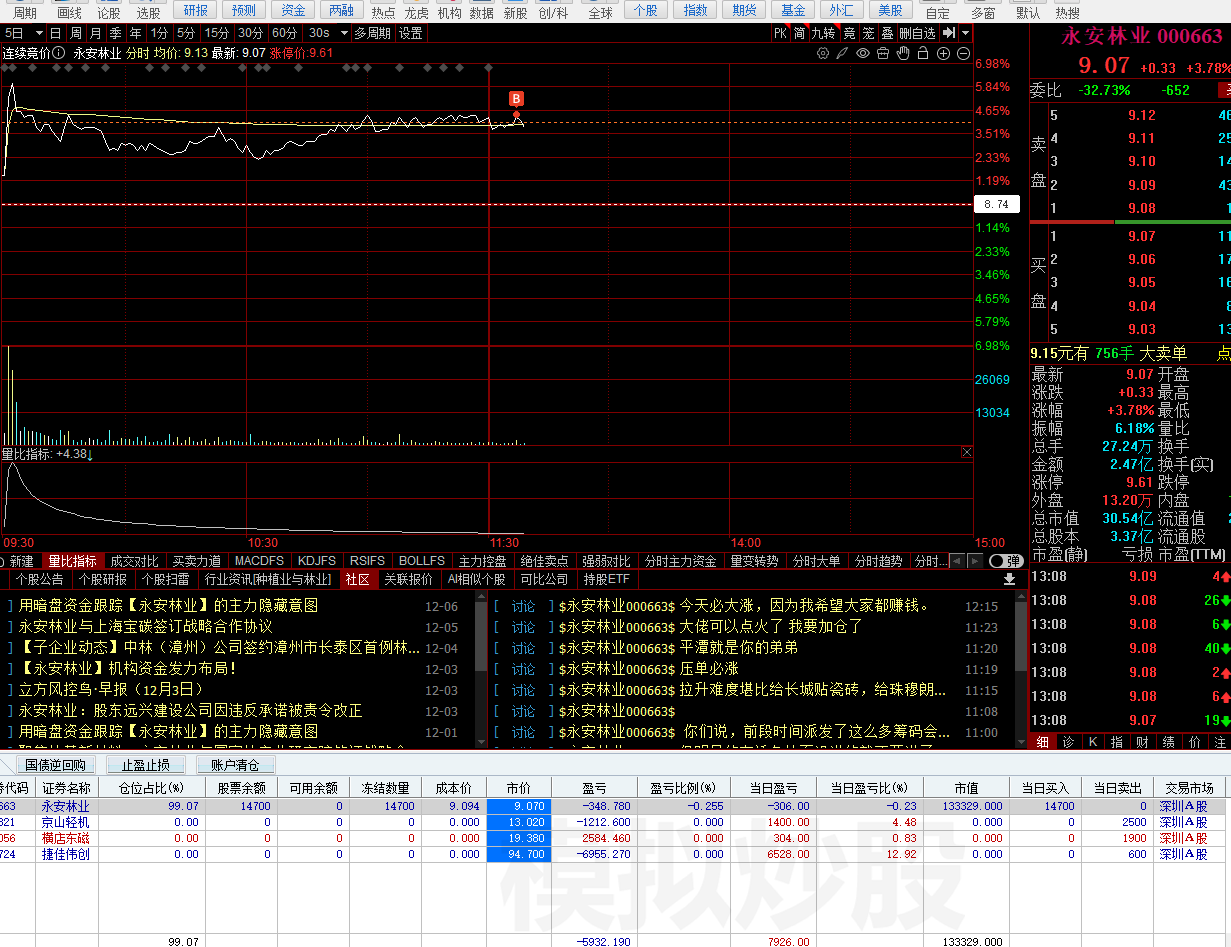The height and width of the screenshot is (947, 1231).
Task: Select 诊 diagnosis tab at bottom right
Action: (x=1067, y=742)
